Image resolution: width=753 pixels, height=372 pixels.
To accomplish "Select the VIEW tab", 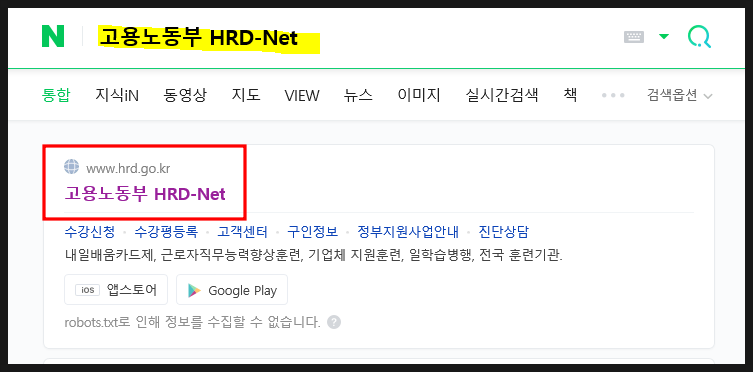I will pos(302,96).
